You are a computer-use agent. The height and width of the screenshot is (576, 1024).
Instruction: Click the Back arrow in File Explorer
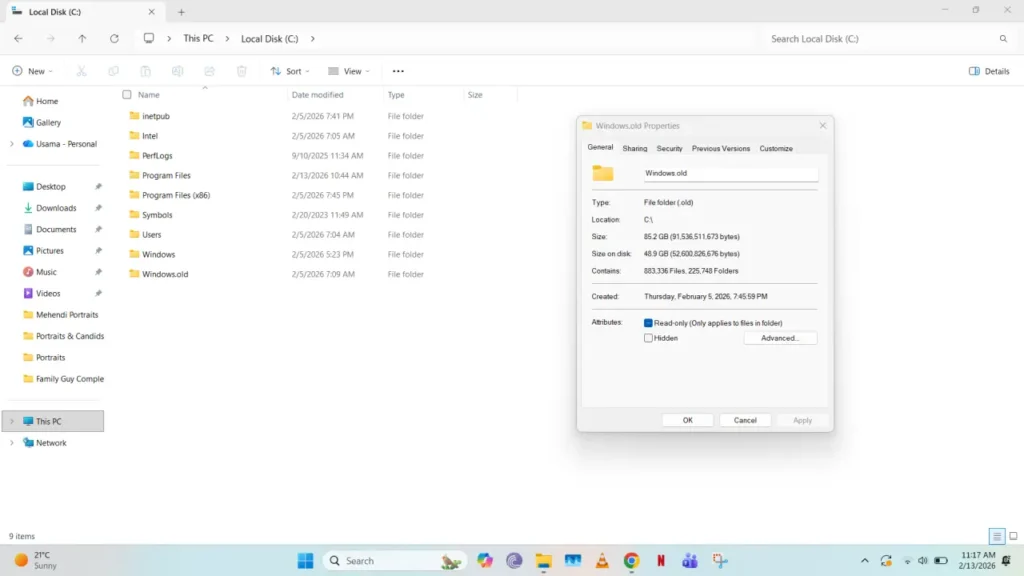tap(18, 39)
